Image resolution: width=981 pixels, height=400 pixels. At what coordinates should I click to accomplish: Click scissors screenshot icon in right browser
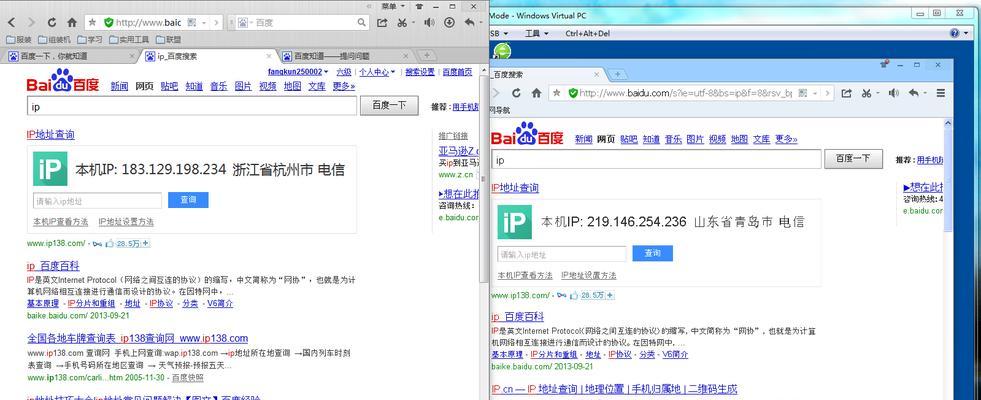[867, 93]
